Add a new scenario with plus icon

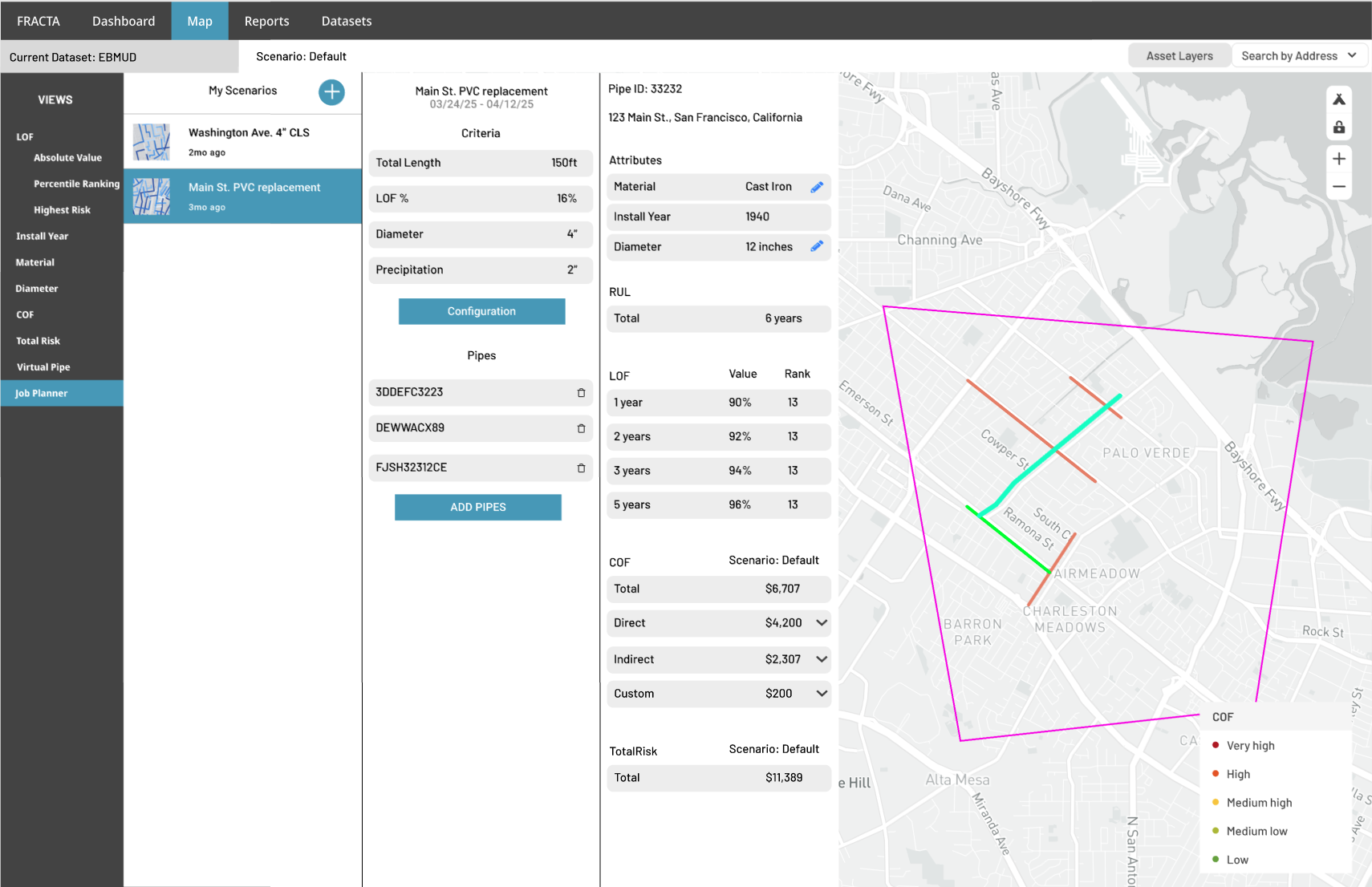coord(331,92)
